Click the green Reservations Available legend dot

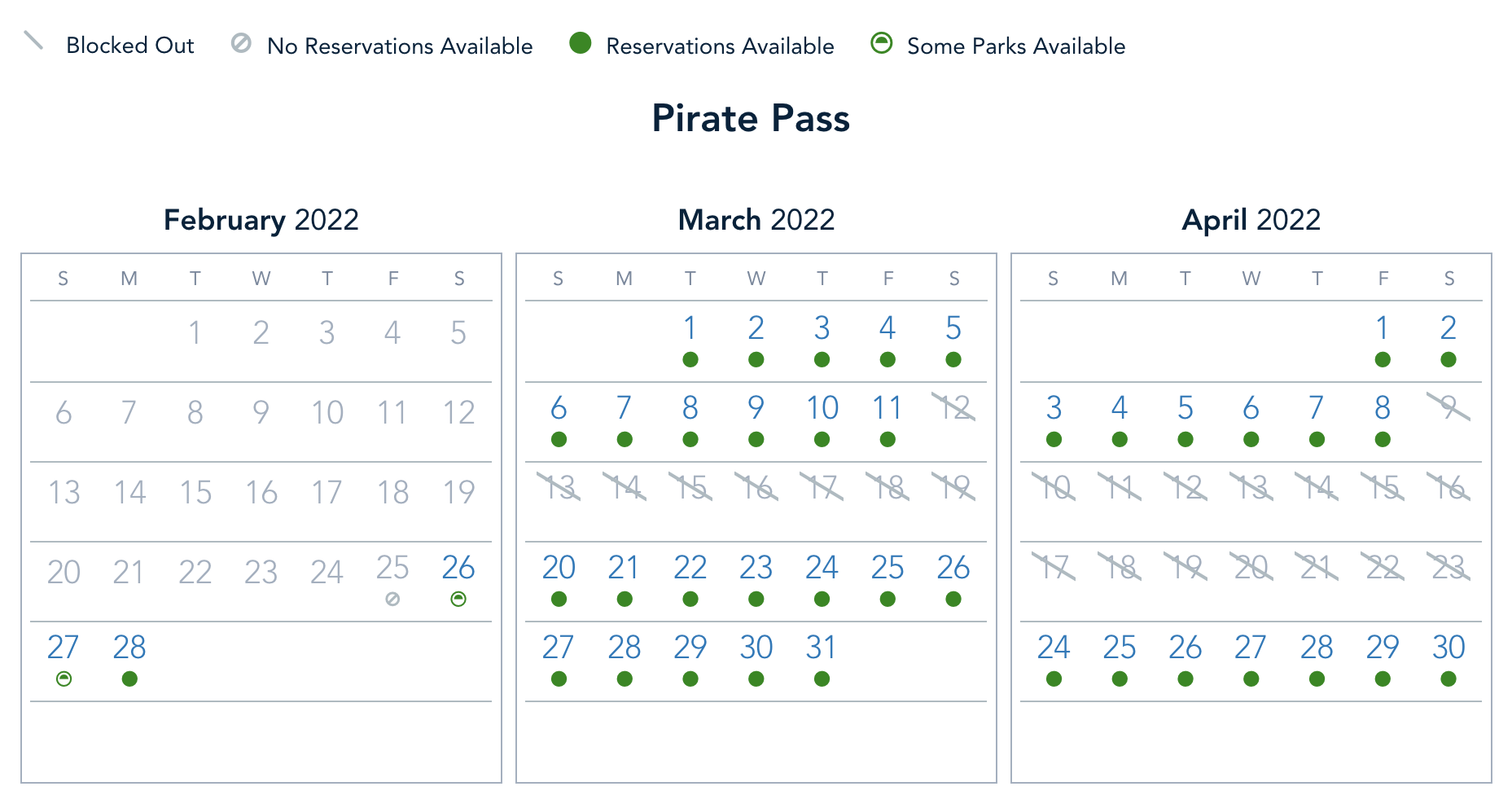coord(580,43)
